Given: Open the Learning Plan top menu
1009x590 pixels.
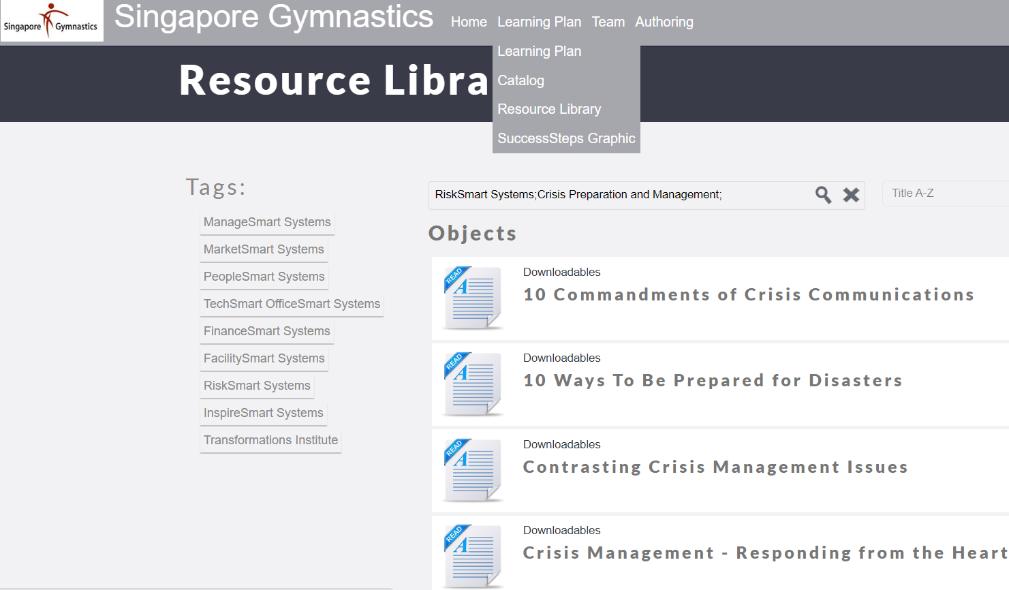Looking at the screenshot, I should (539, 22).
